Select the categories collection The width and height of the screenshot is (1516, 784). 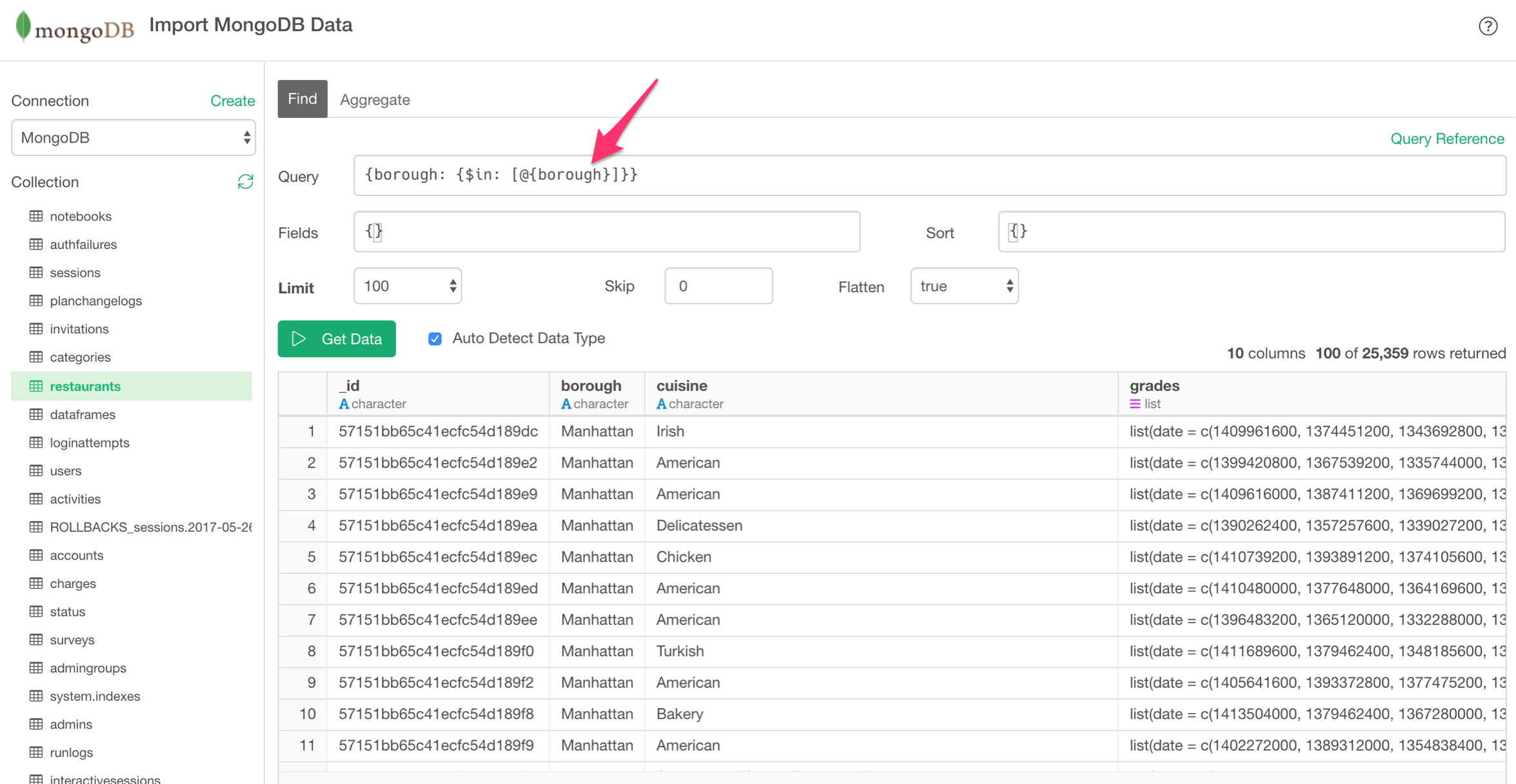[x=80, y=357]
